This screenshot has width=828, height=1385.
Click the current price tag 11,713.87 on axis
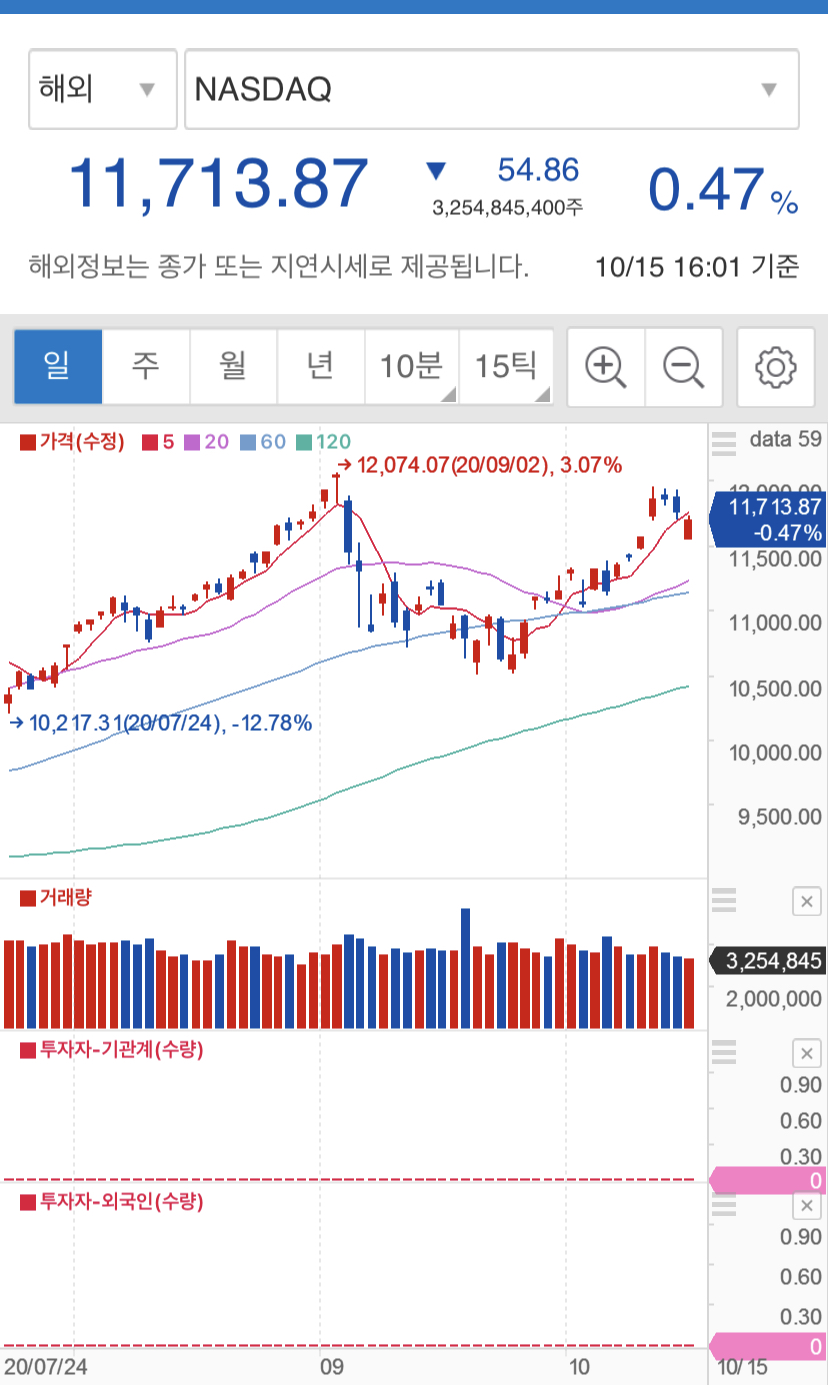pos(766,520)
